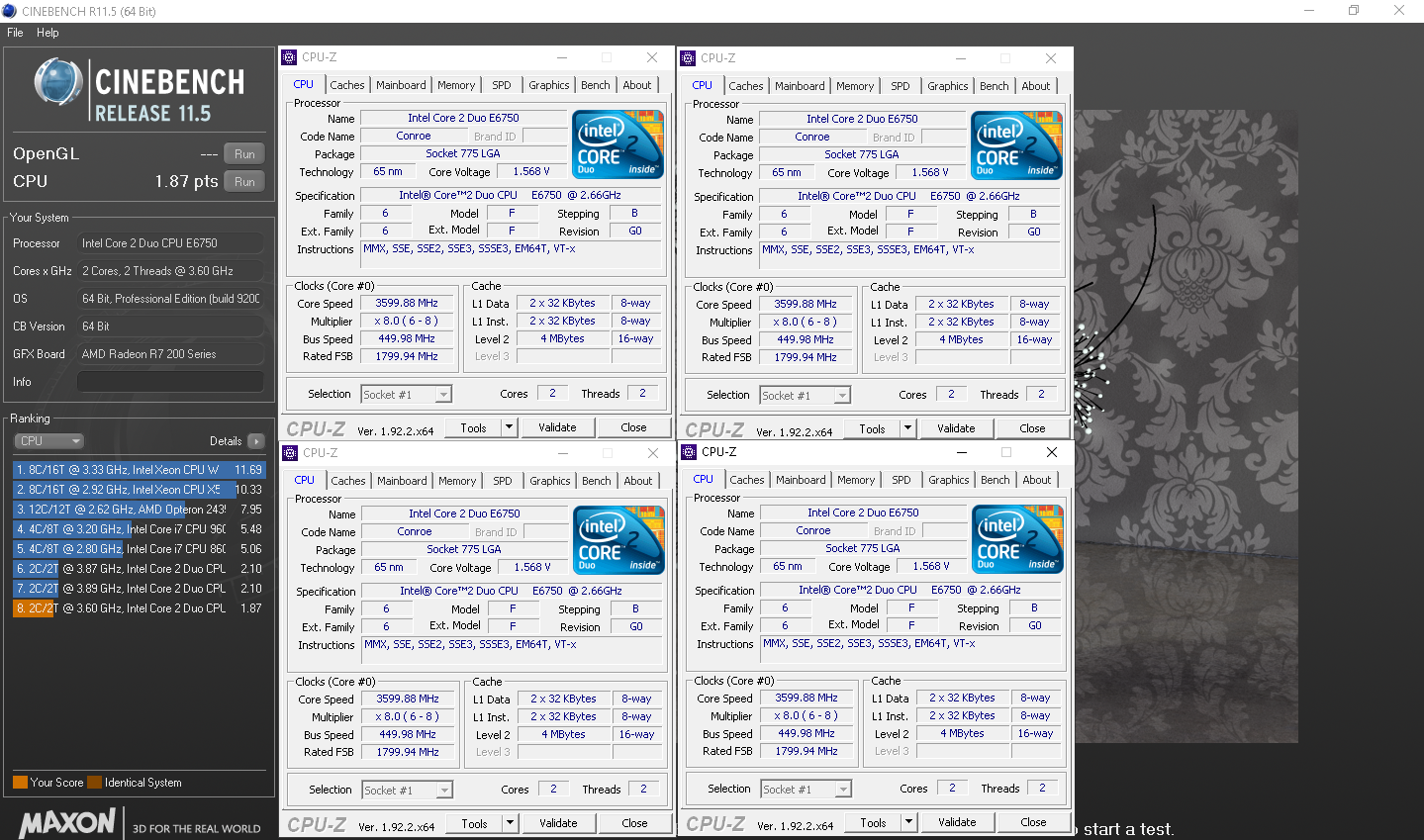Open Socket #1 selection combo in top-left CPU-Z
1424x840 pixels.
407,395
